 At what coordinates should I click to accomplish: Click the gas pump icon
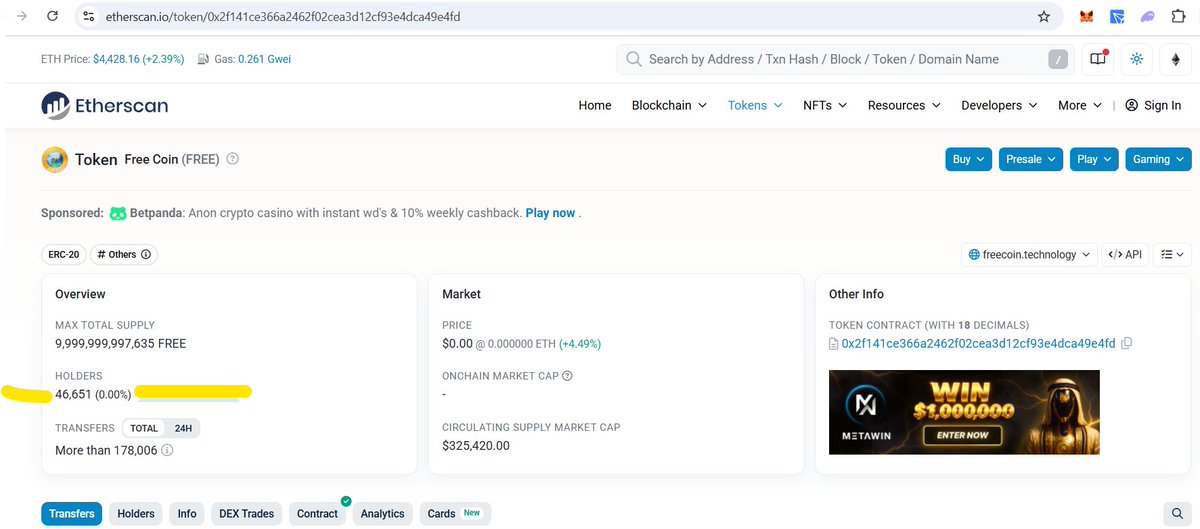204,59
